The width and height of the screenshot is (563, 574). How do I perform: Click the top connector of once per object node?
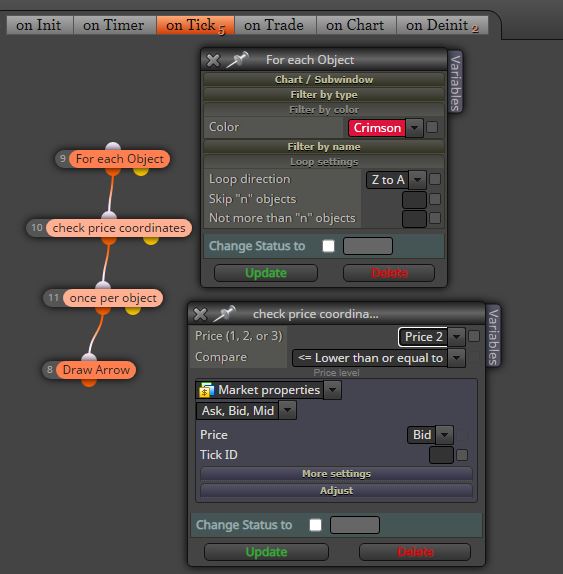coord(103,286)
